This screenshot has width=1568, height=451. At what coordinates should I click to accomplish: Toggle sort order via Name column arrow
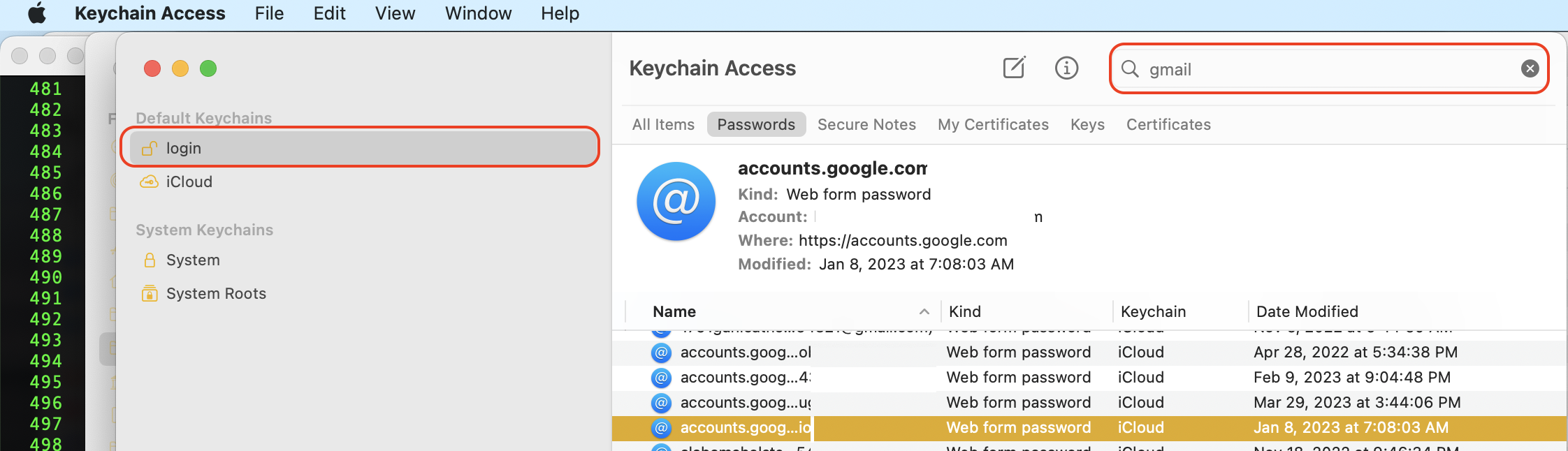click(x=924, y=311)
